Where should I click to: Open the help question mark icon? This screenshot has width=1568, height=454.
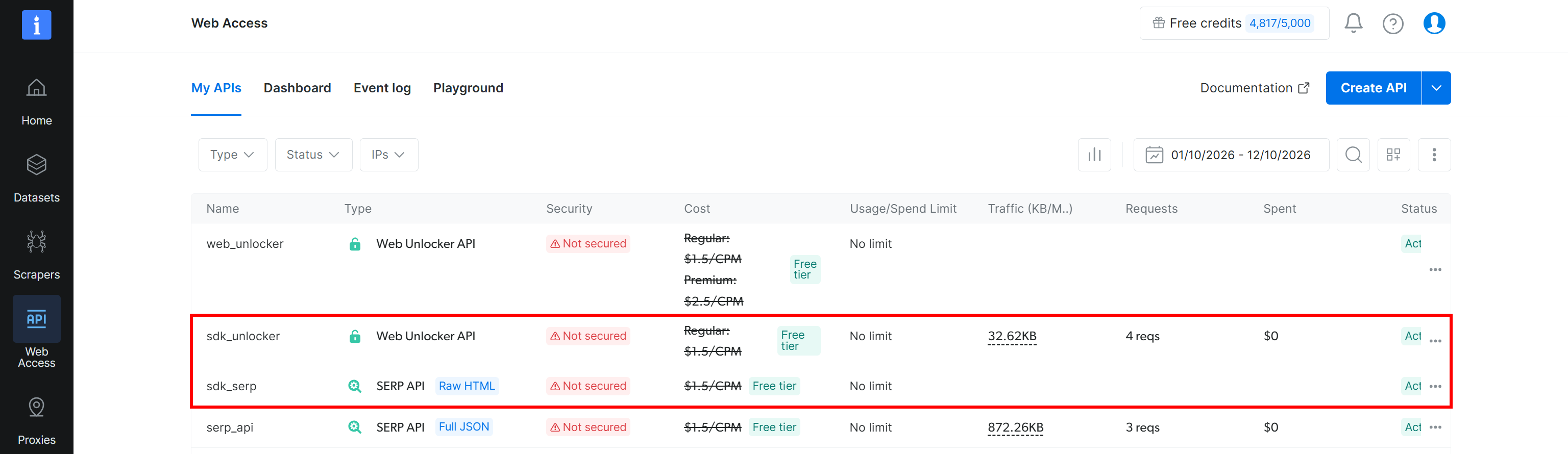(1393, 23)
